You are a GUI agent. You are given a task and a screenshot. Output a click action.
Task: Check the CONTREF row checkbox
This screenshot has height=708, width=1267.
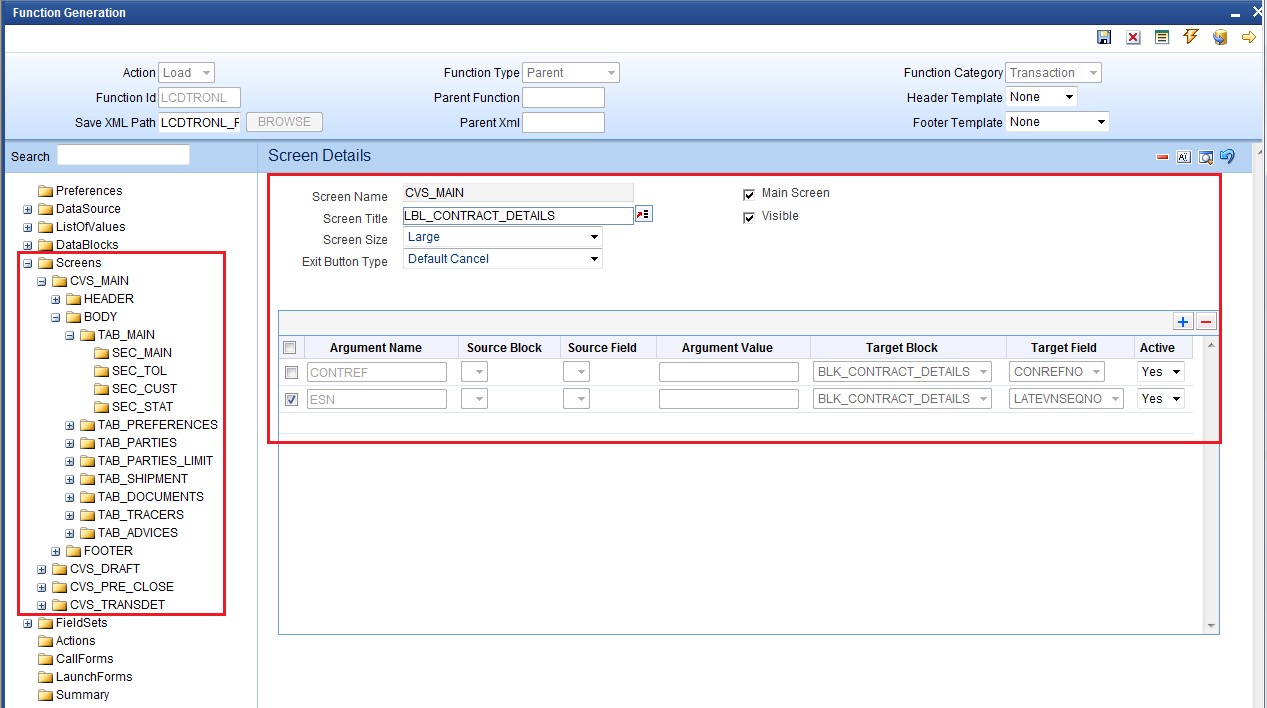[x=291, y=372]
